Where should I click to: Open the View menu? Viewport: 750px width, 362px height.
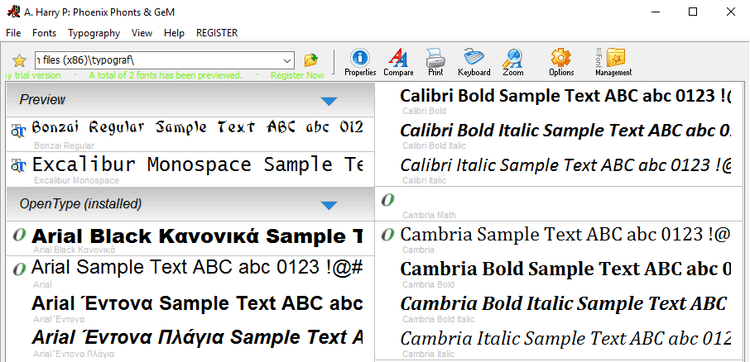[142, 33]
